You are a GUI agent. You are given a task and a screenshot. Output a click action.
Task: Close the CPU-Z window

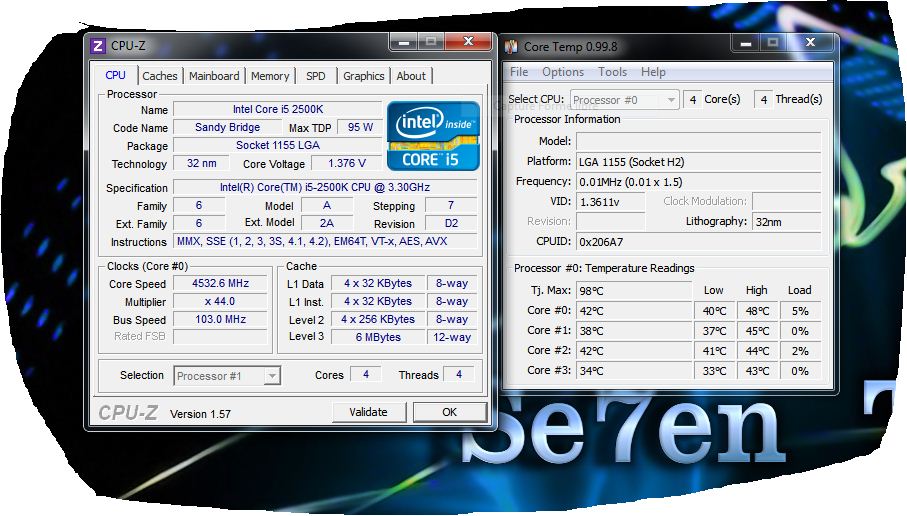tap(468, 42)
